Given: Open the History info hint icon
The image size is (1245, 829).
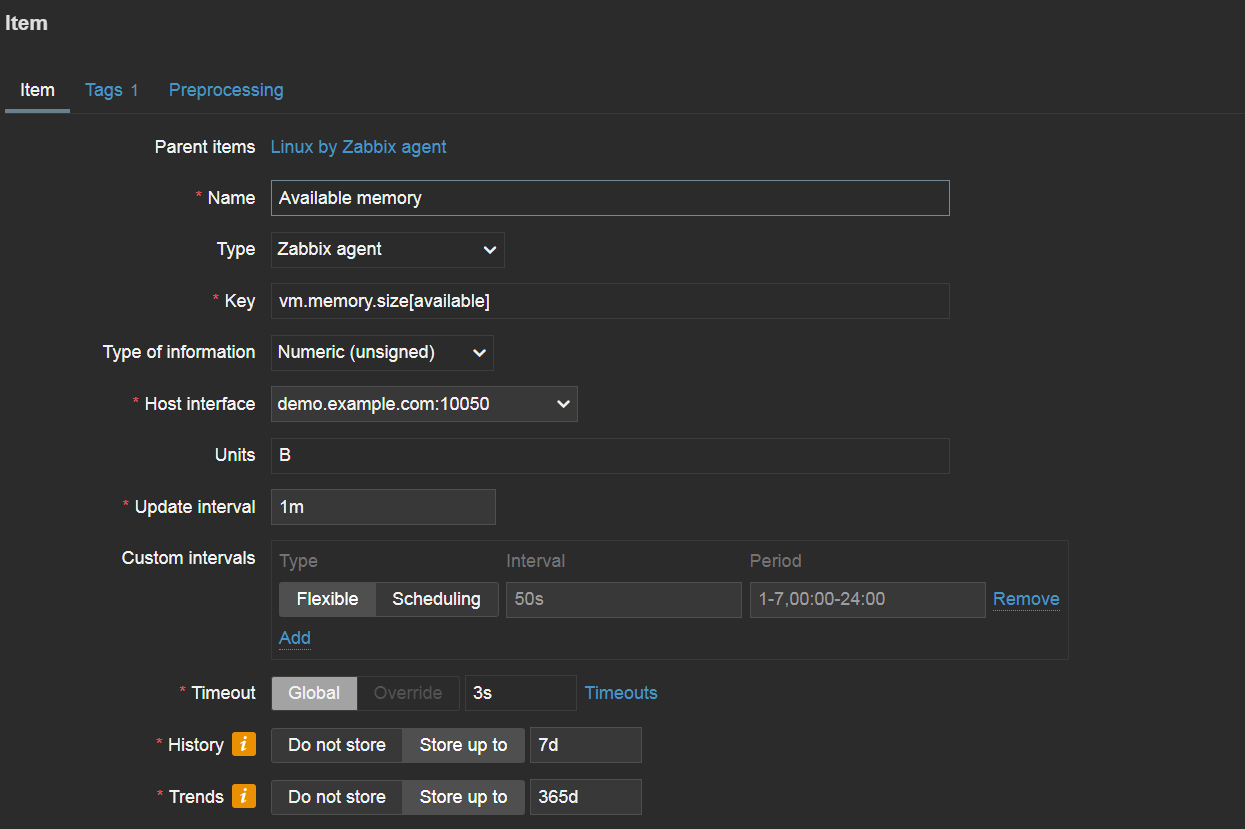Looking at the screenshot, I should [x=243, y=744].
